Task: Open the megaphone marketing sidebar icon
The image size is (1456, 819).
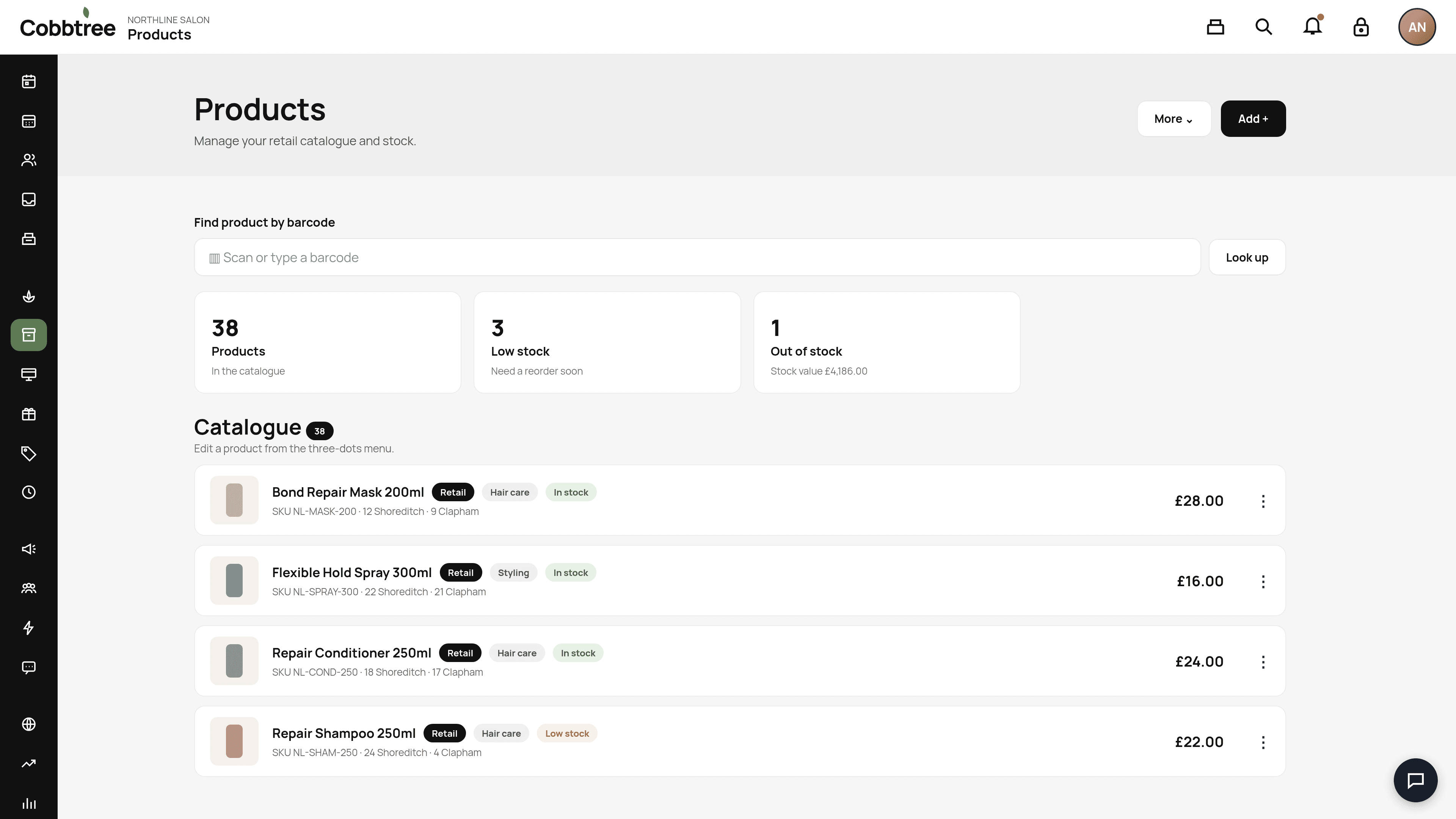Action: [x=29, y=549]
